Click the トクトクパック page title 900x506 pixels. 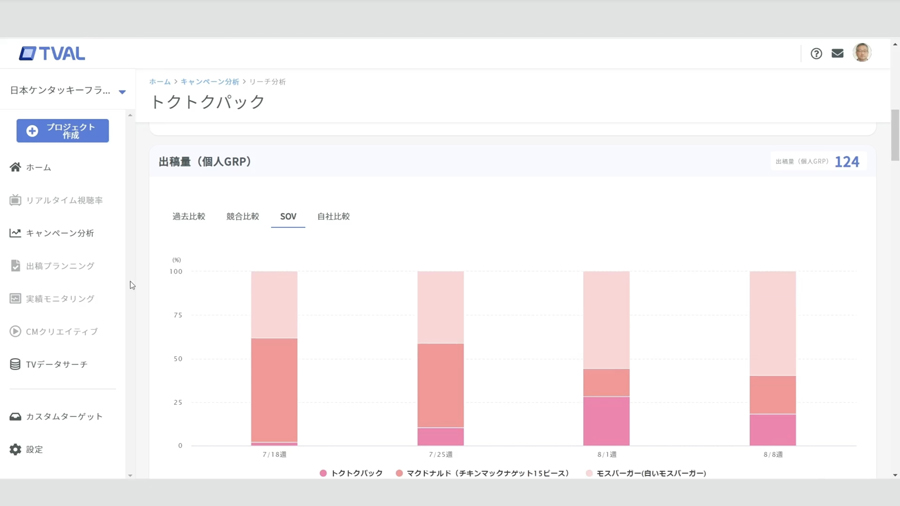[207, 102]
